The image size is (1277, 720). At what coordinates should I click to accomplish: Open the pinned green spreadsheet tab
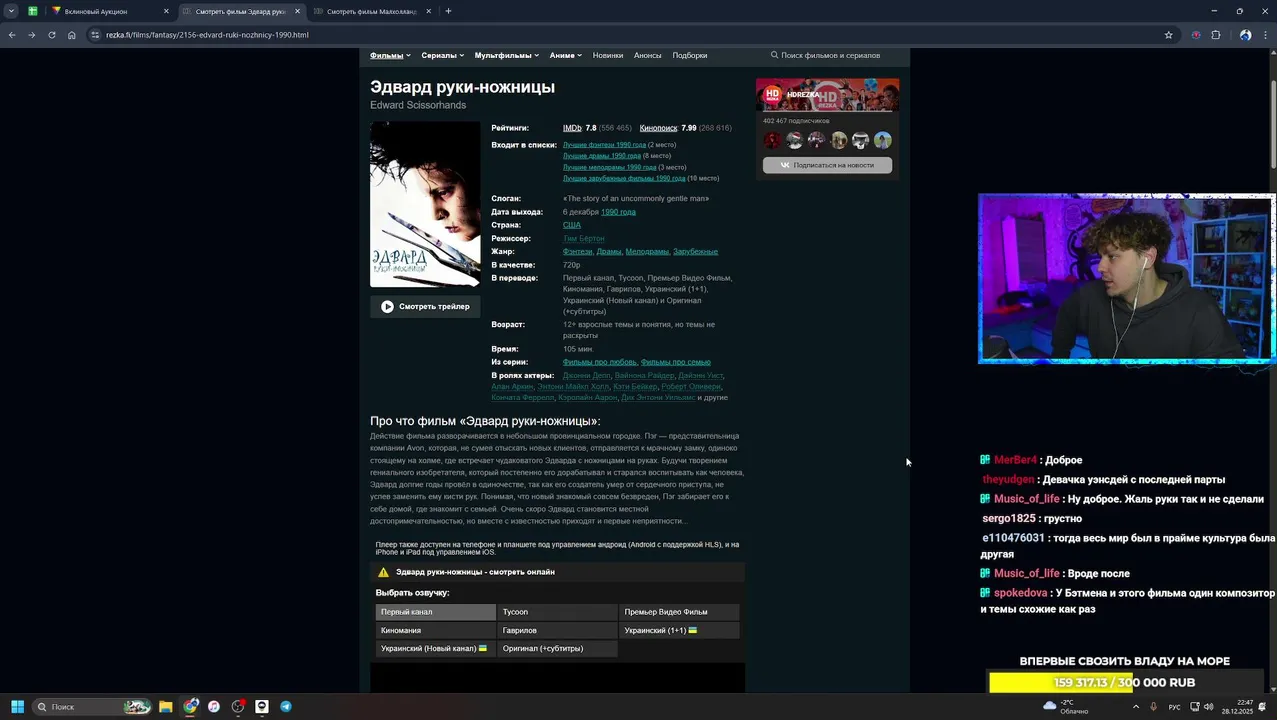[33, 11]
